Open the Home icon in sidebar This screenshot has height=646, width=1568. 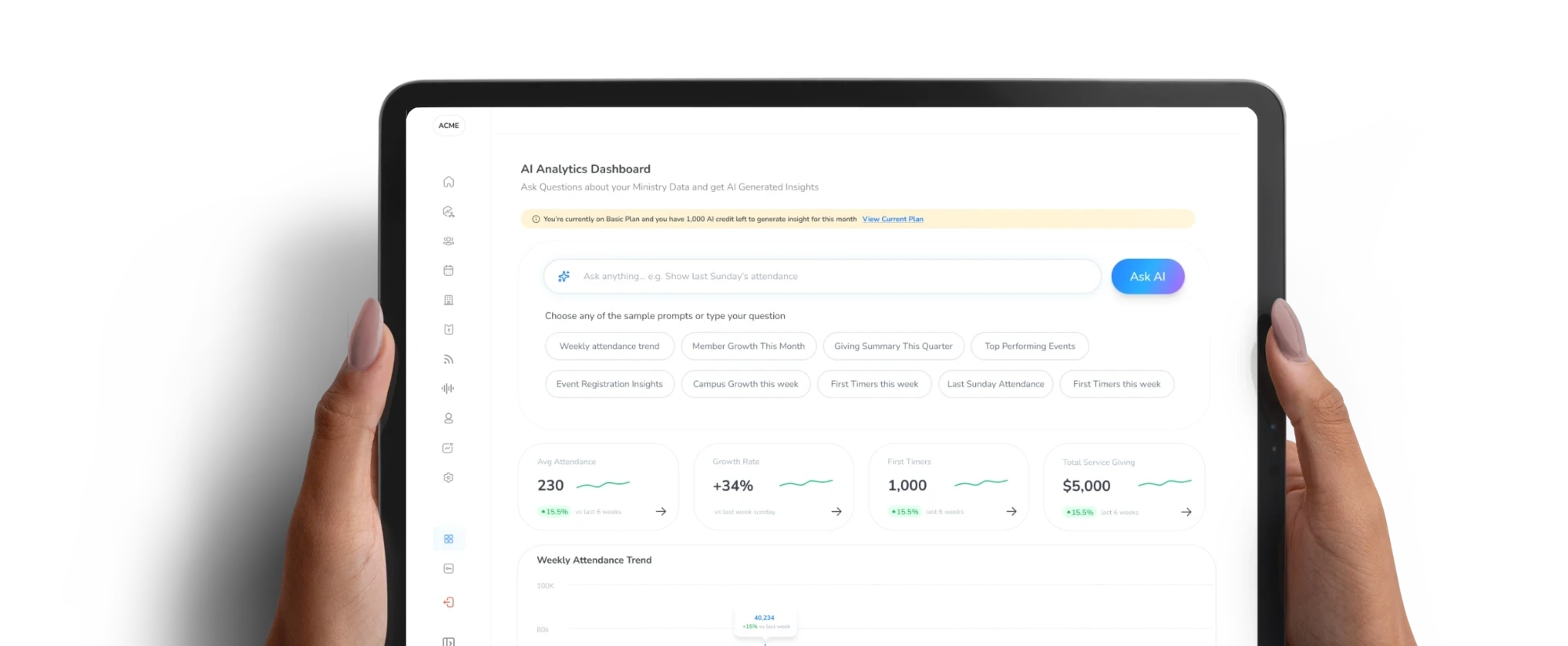(x=448, y=182)
